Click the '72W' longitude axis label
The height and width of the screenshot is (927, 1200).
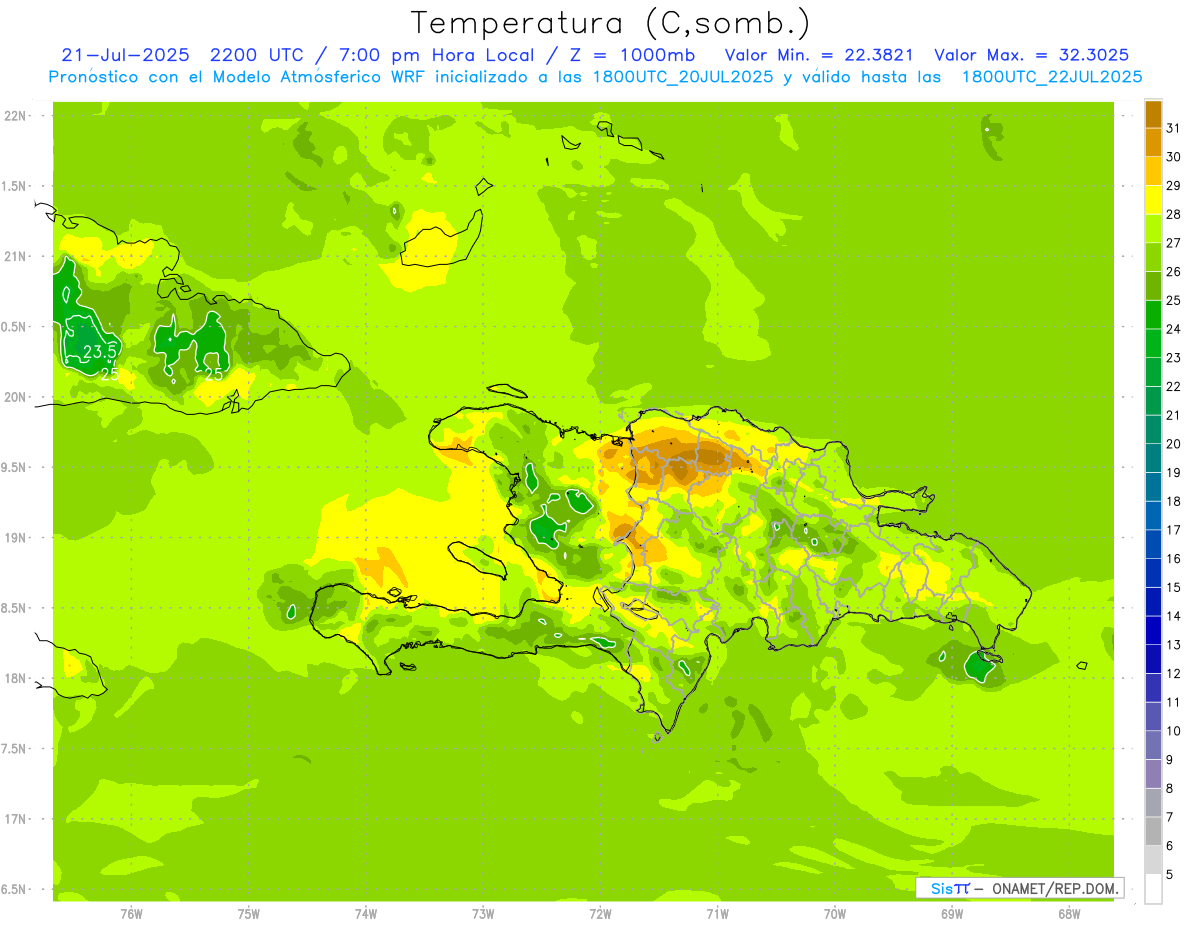(x=600, y=913)
